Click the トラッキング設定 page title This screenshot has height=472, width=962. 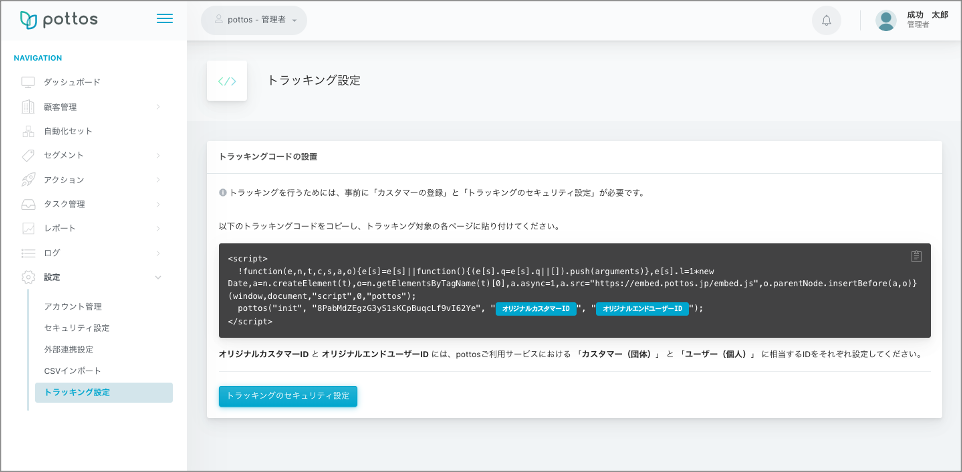(x=314, y=80)
